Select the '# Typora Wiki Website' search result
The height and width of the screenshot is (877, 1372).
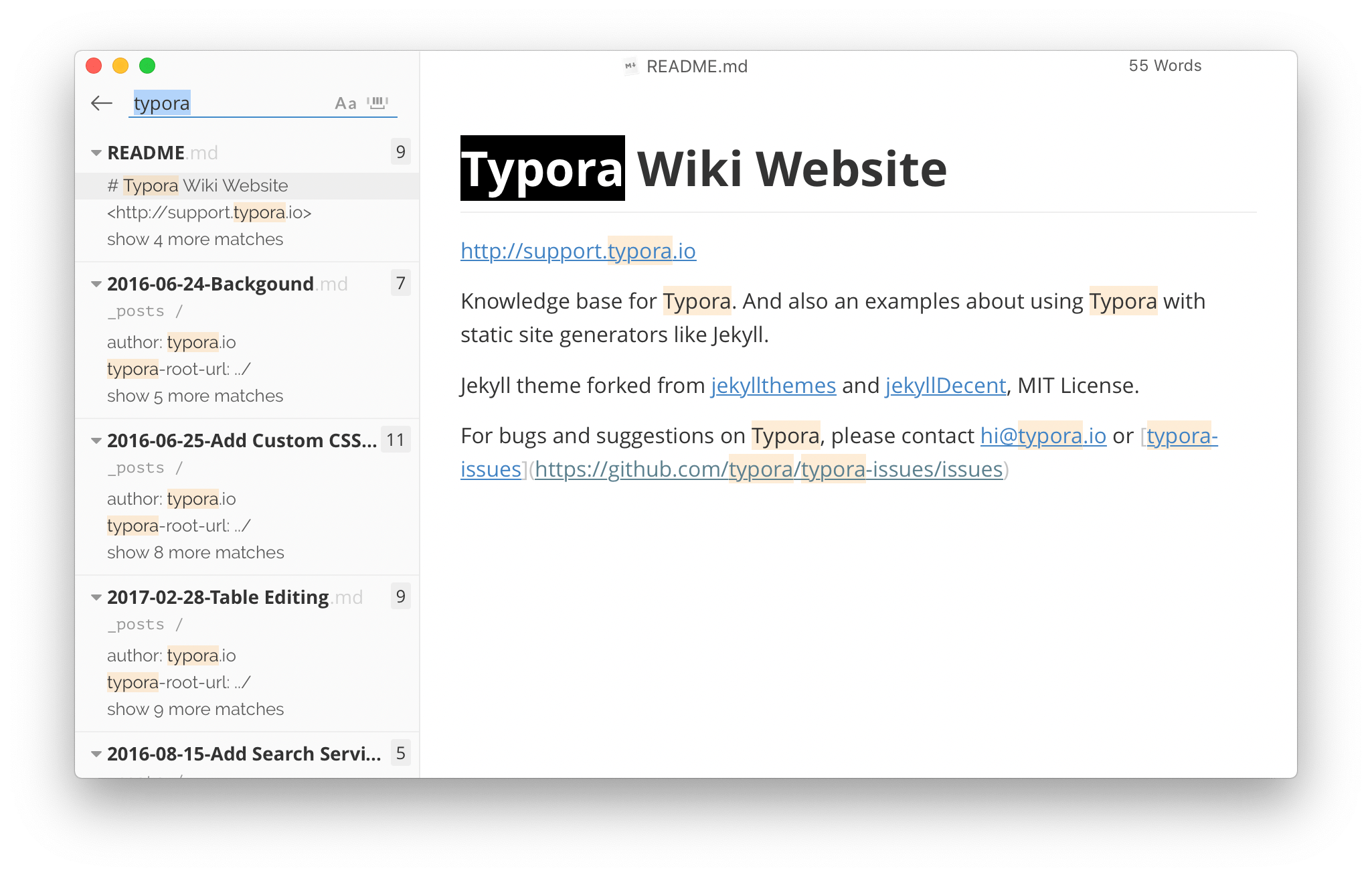[197, 186]
